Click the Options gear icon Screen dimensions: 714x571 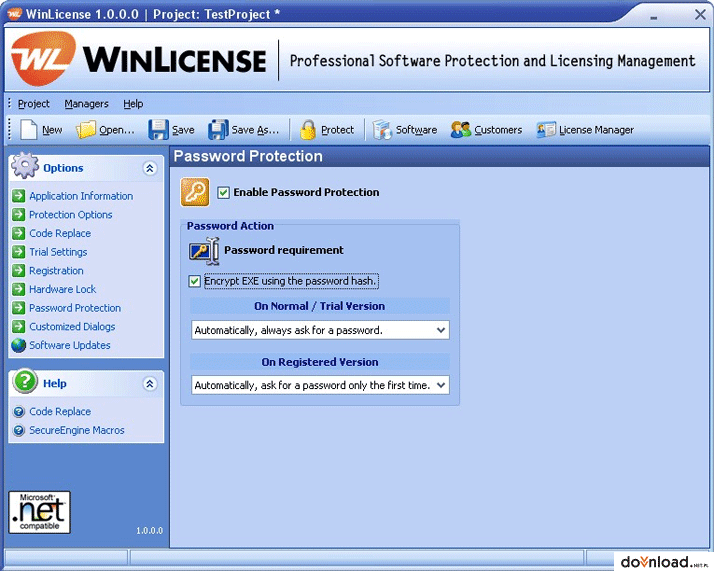25,165
